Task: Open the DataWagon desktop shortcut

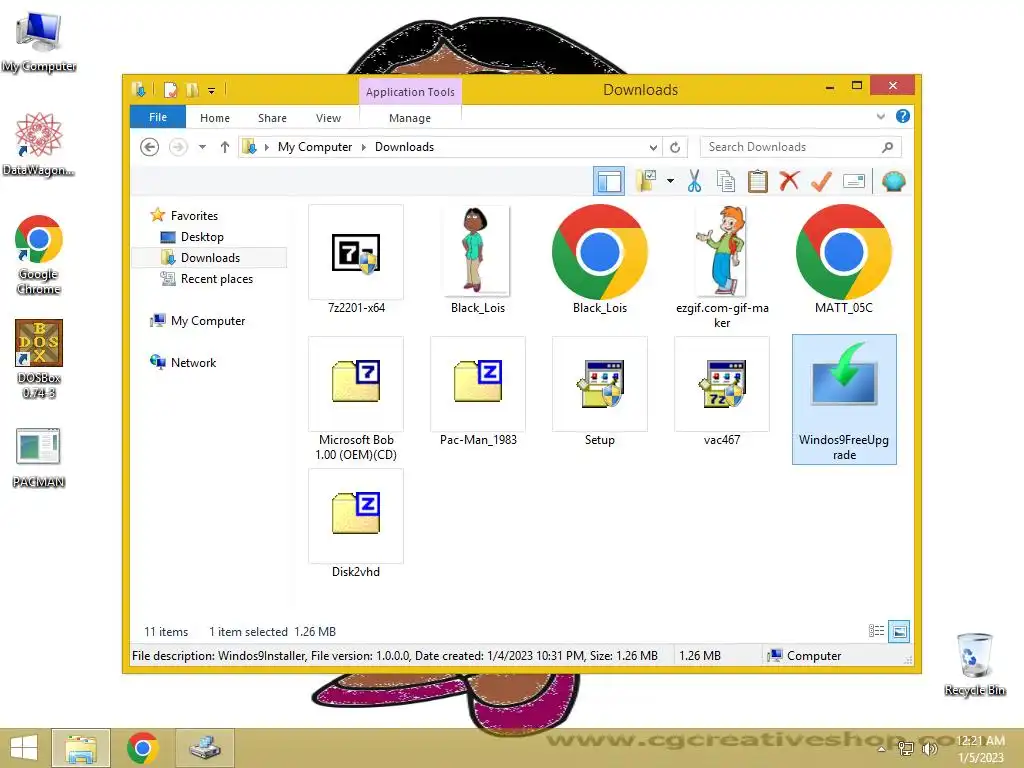Action: (x=39, y=144)
